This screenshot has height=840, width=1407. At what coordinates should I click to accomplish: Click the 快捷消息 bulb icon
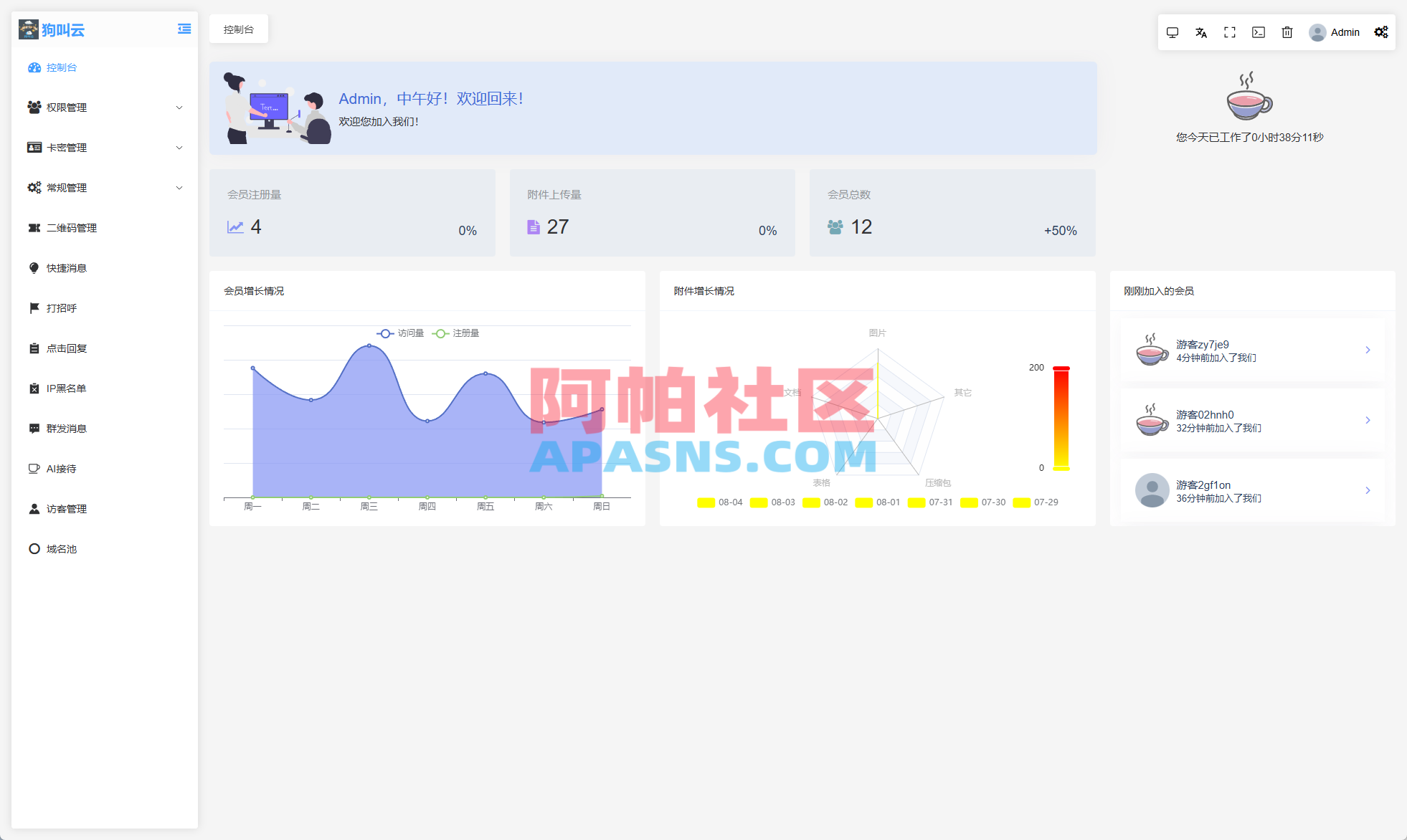click(34, 268)
